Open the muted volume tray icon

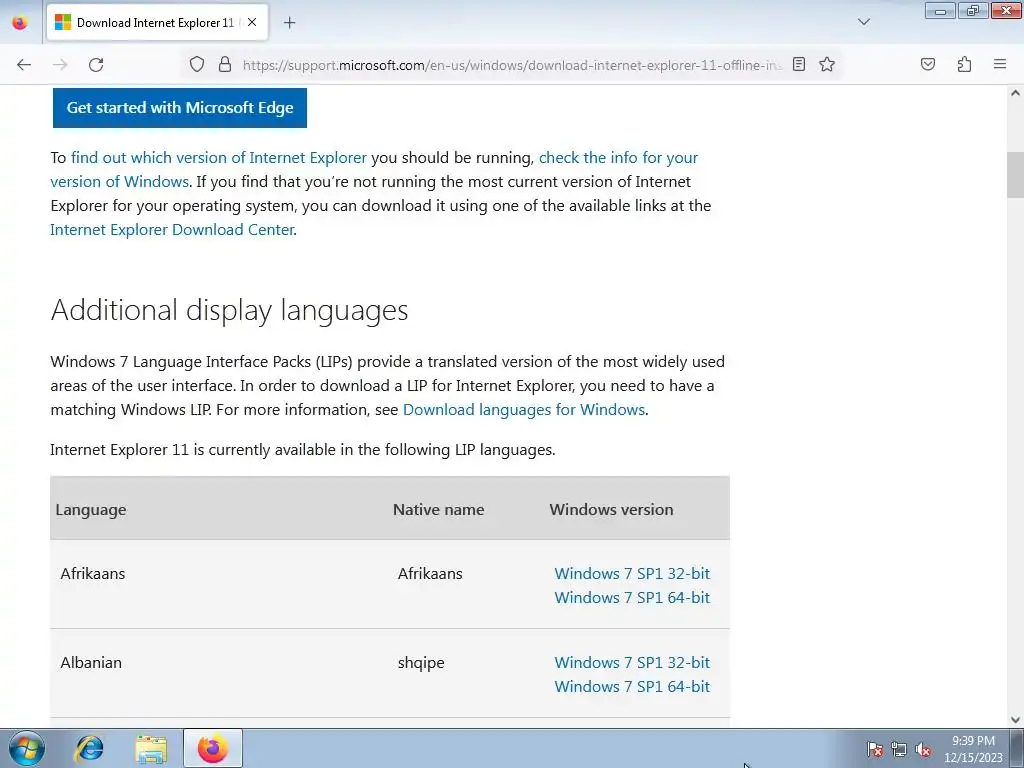tap(923, 749)
